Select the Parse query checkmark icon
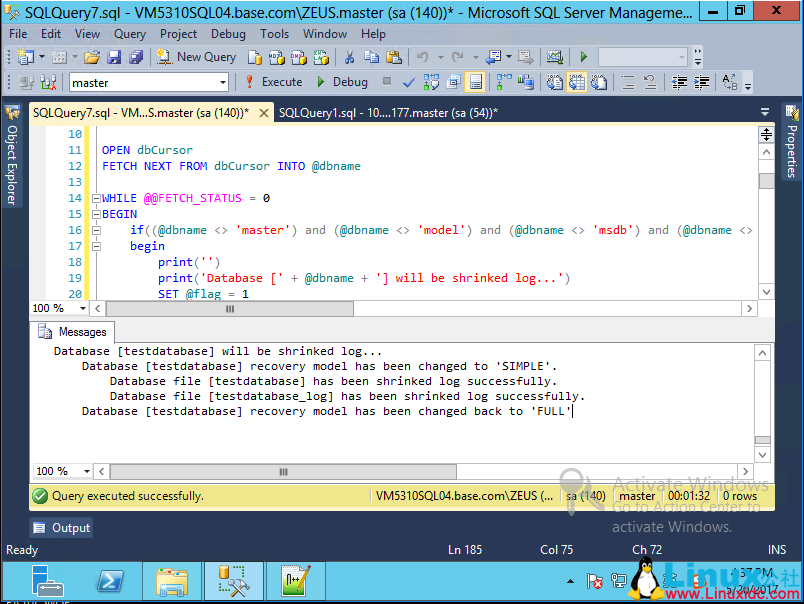Screen dimensions: 804x604 [409, 81]
